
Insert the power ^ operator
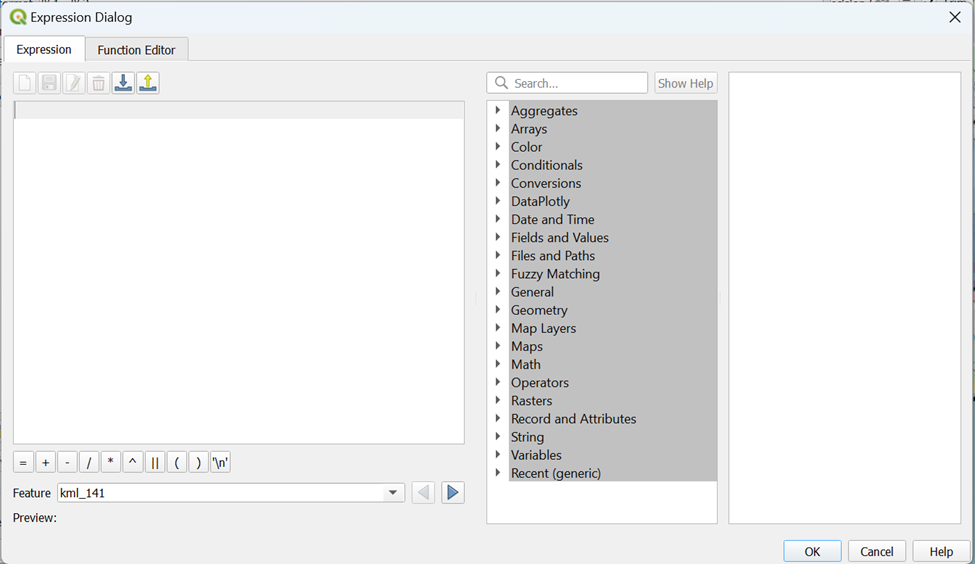(x=133, y=463)
